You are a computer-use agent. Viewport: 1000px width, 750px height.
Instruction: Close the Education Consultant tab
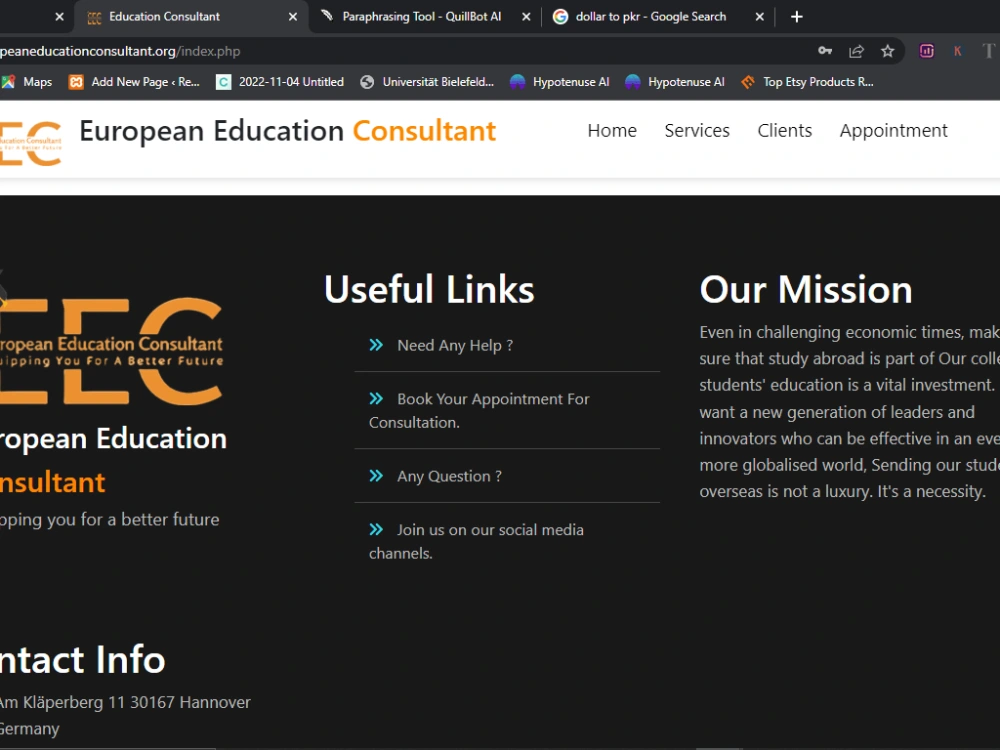click(x=293, y=17)
